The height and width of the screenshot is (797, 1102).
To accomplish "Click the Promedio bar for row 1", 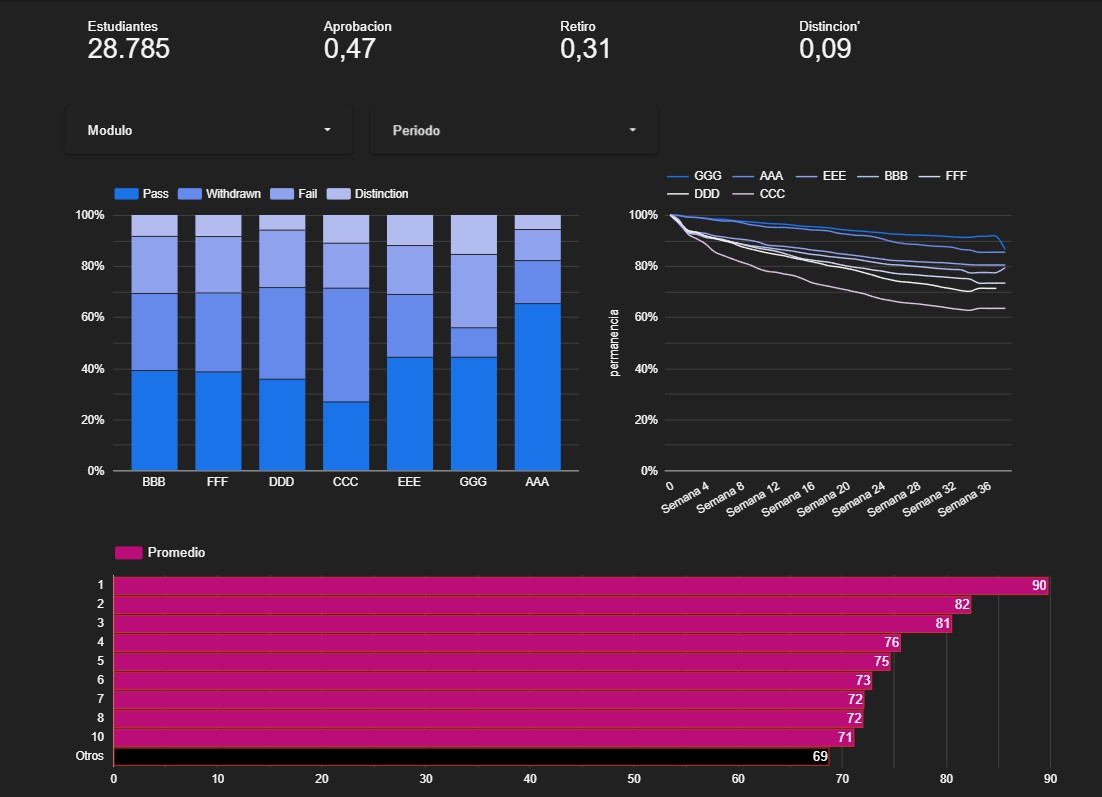I will (581, 585).
